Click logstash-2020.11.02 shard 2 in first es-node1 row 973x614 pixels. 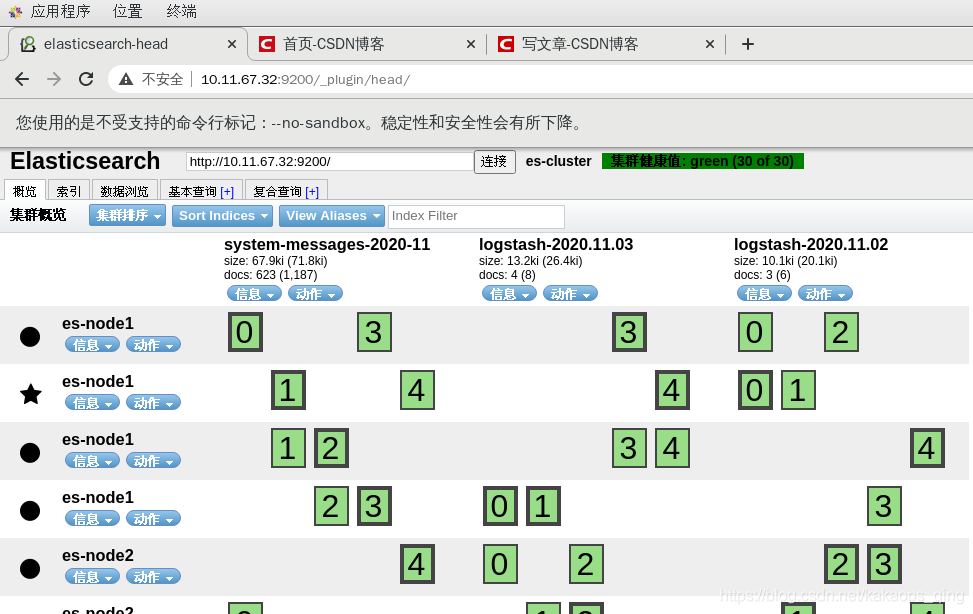click(x=841, y=332)
